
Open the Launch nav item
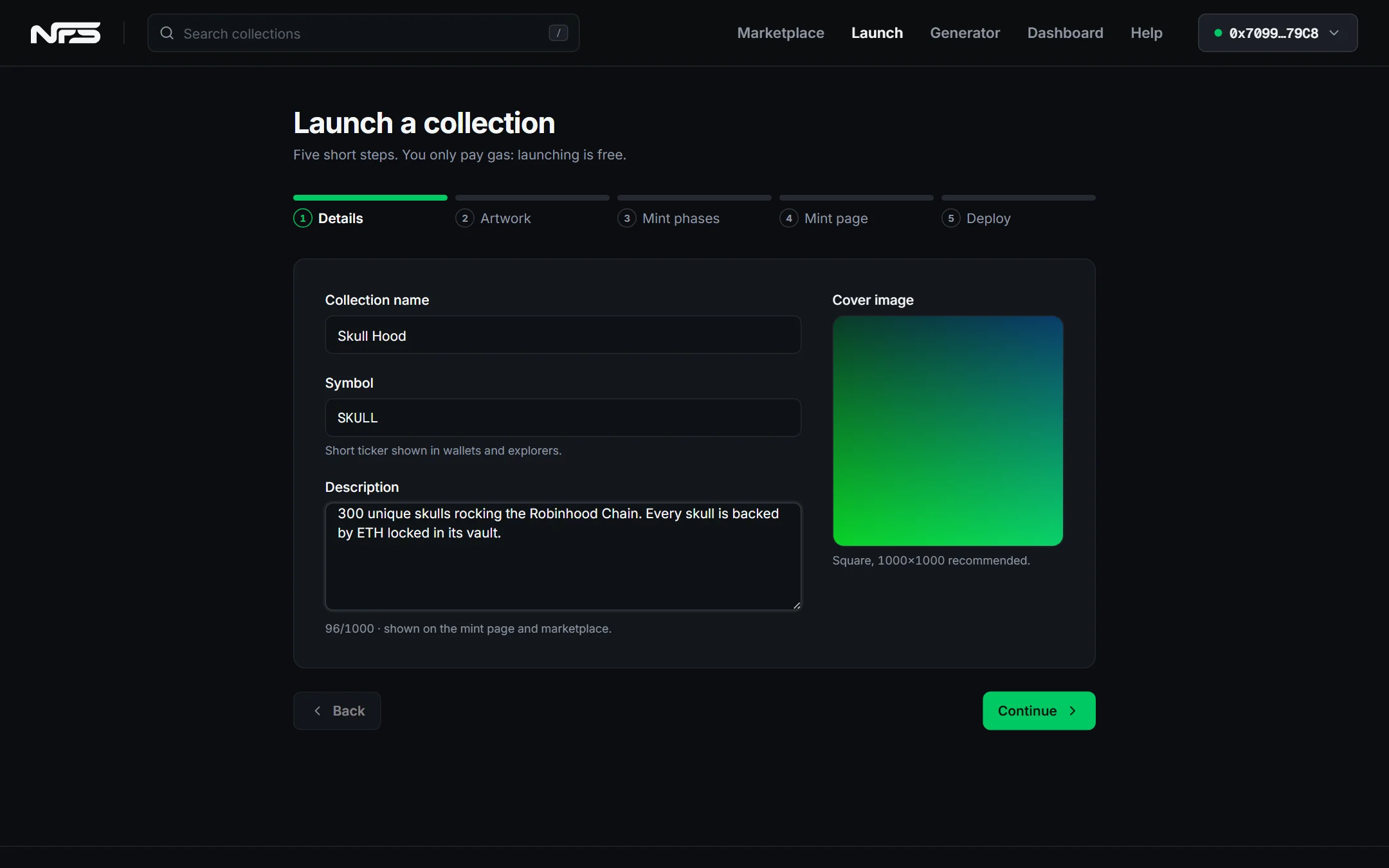click(x=877, y=33)
